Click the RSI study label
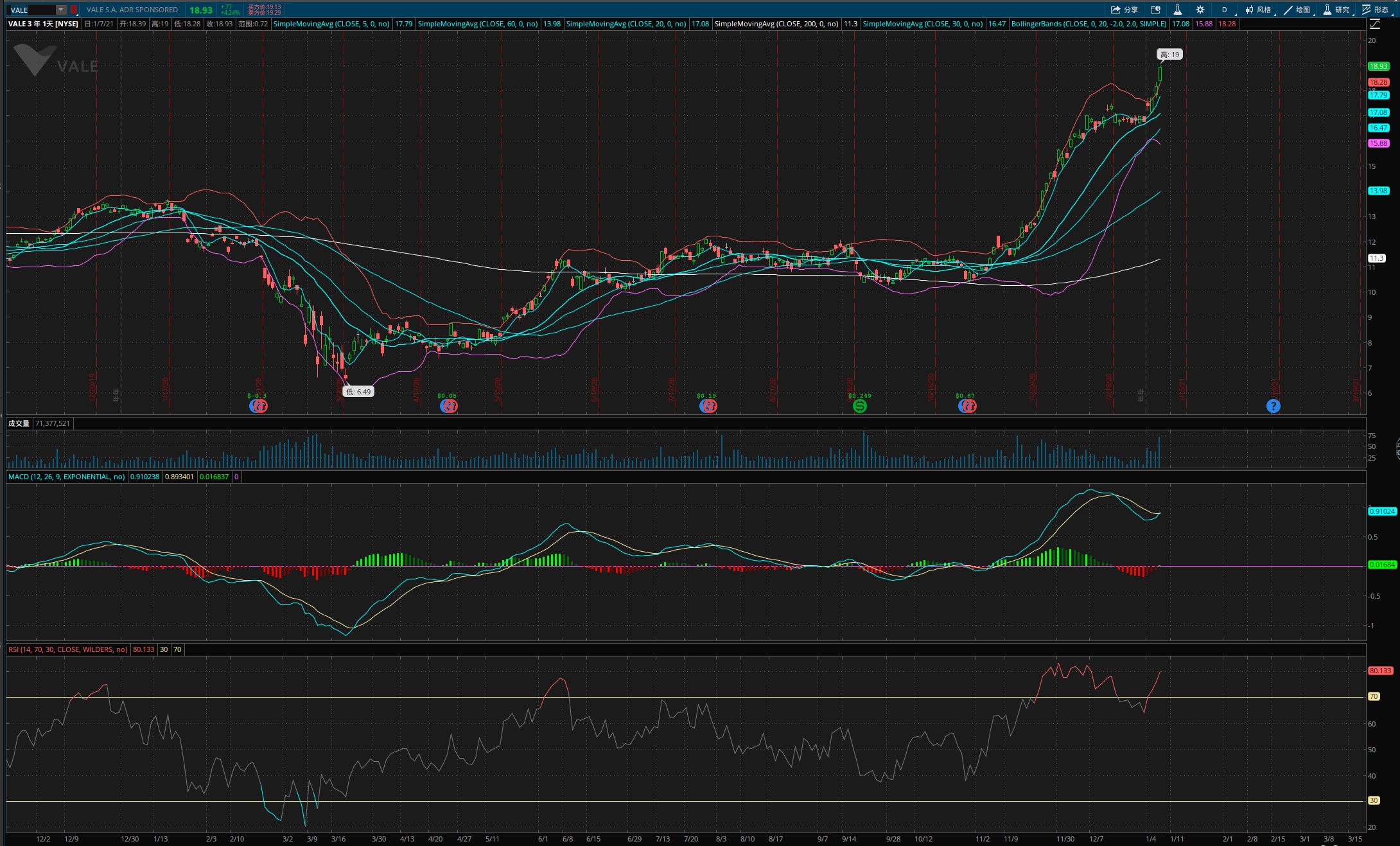The width and height of the screenshot is (1400, 846). click(x=67, y=649)
